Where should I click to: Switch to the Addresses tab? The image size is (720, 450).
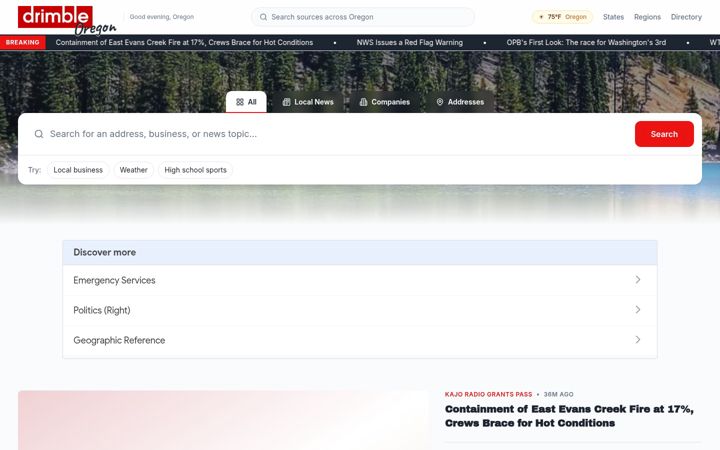tap(460, 102)
